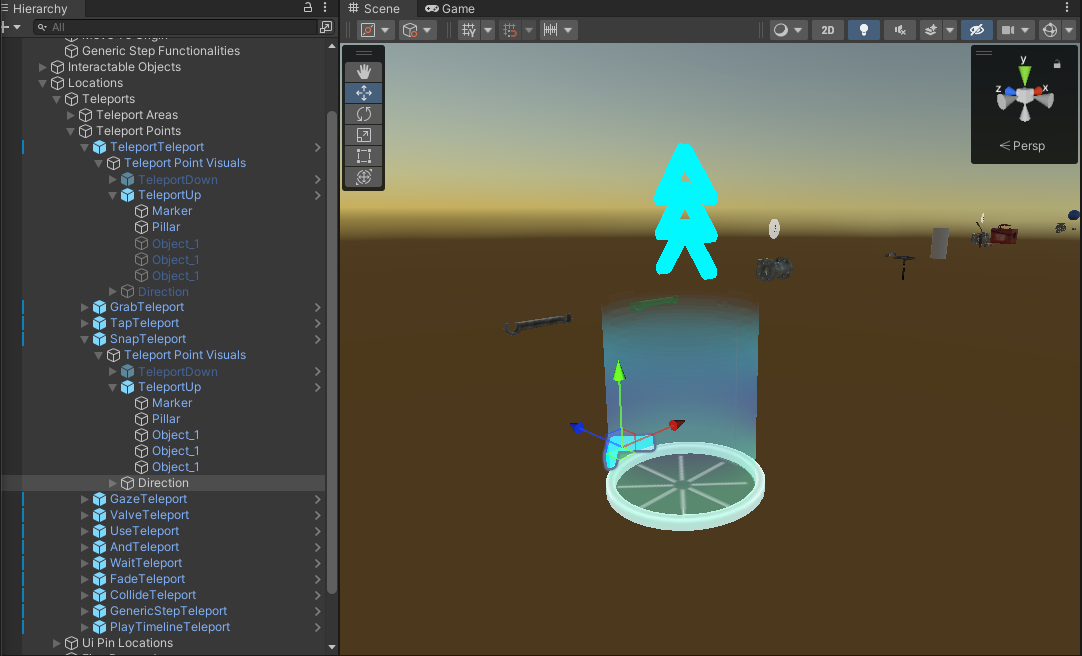Click the green Y axis on orientation gizmo

1024,73
